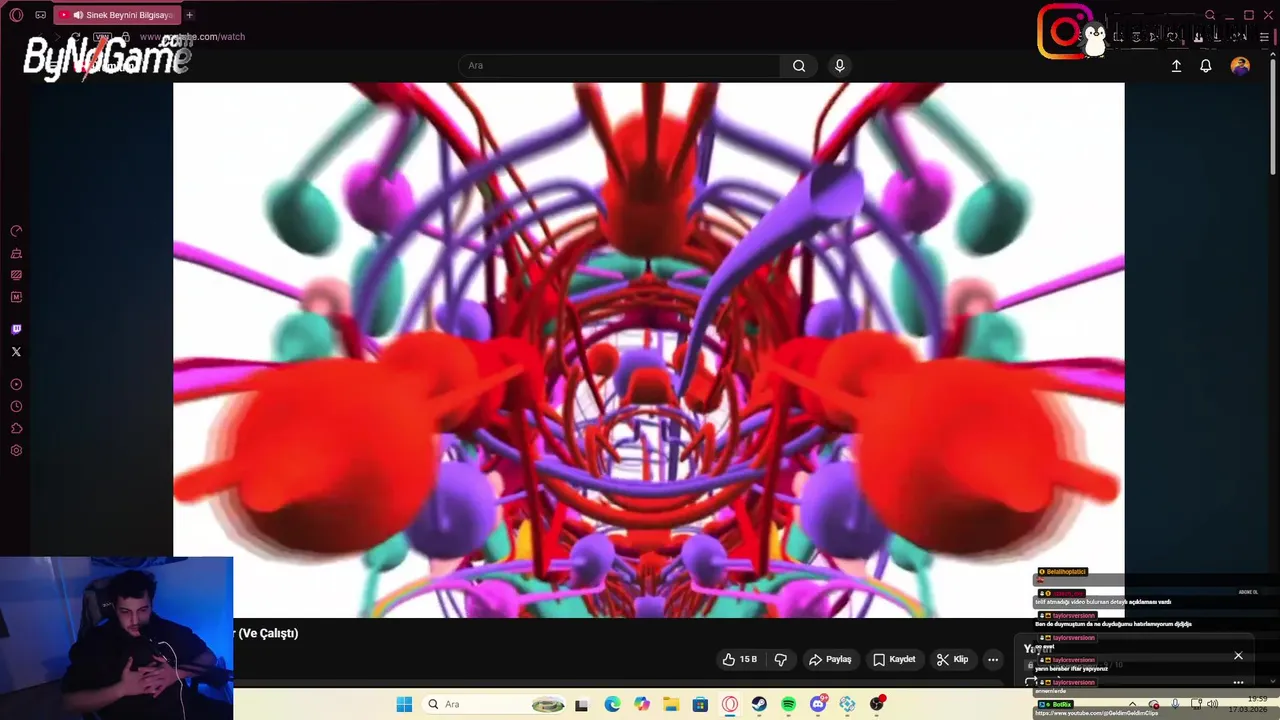The height and width of the screenshot is (720, 1280).
Task: Open the Opera Easy Setup sliders icon
Action: [1264, 37]
